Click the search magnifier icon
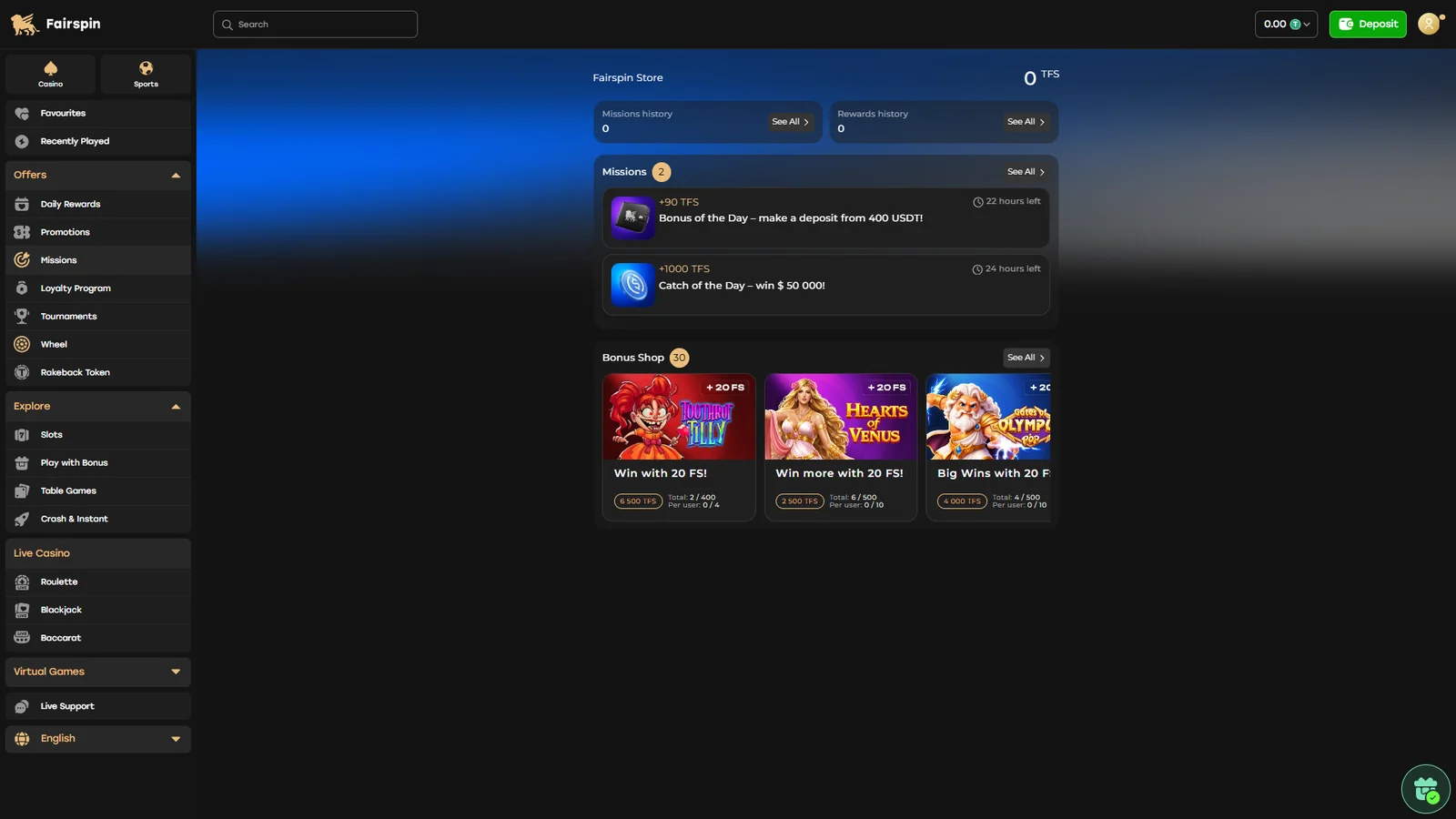Image resolution: width=1456 pixels, height=819 pixels. pyautogui.click(x=227, y=25)
